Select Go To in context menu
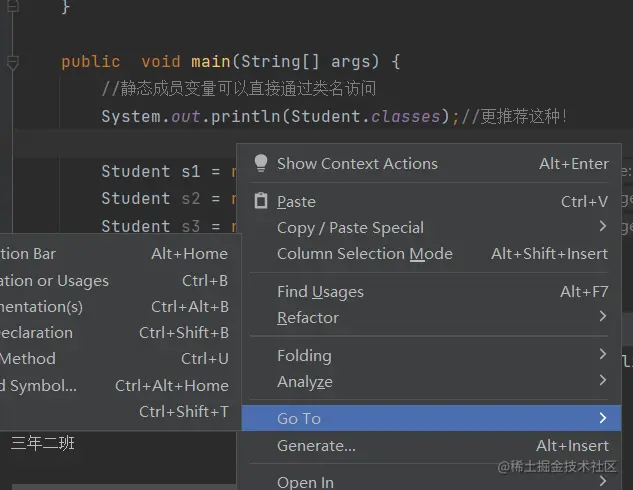This screenshot has height=490, width=633. 431,418
